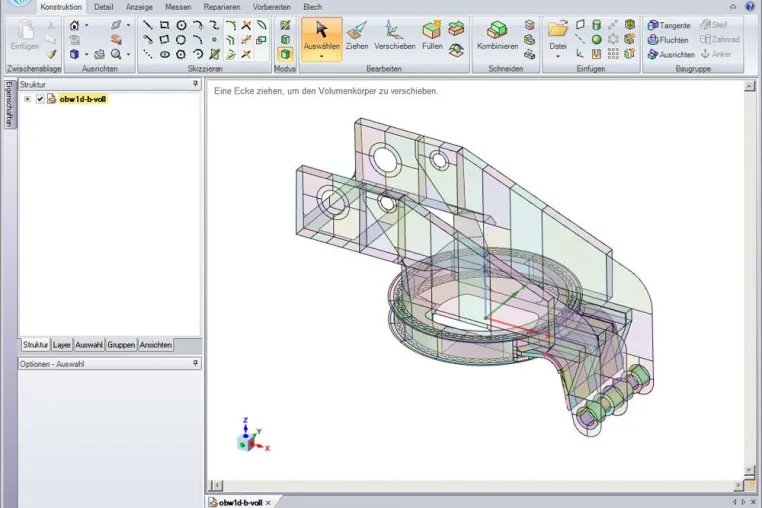Toggle pin on Struktur panel

pos(195,84)
